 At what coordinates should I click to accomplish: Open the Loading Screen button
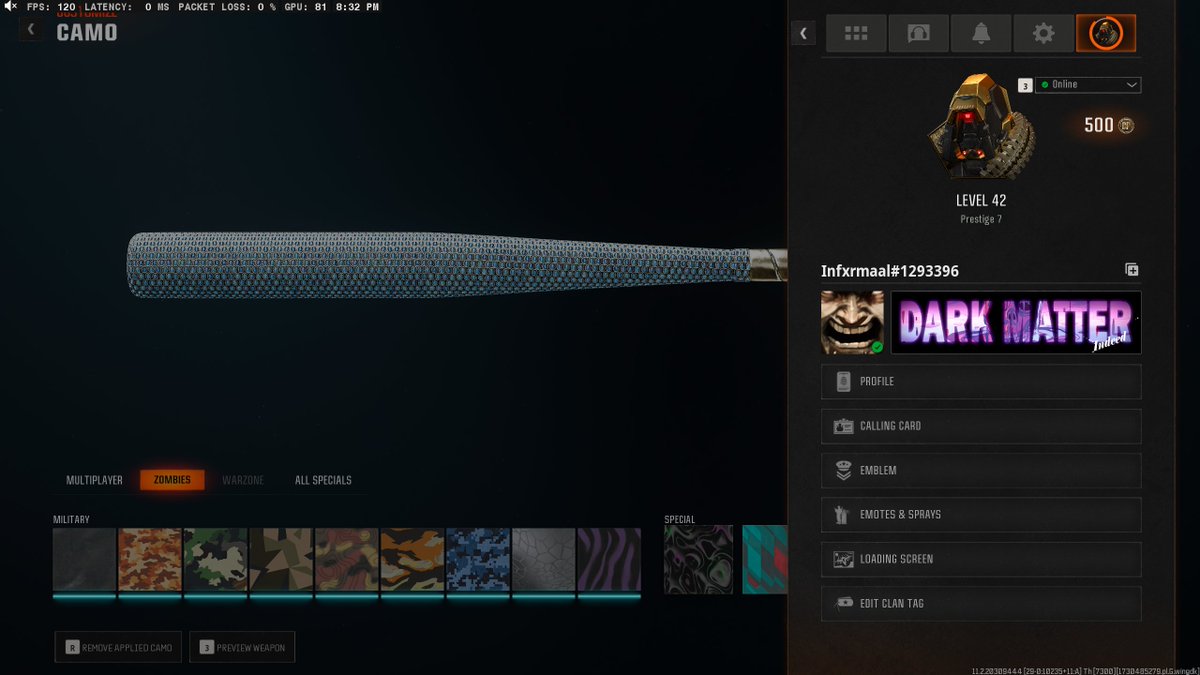coord(981,559)
